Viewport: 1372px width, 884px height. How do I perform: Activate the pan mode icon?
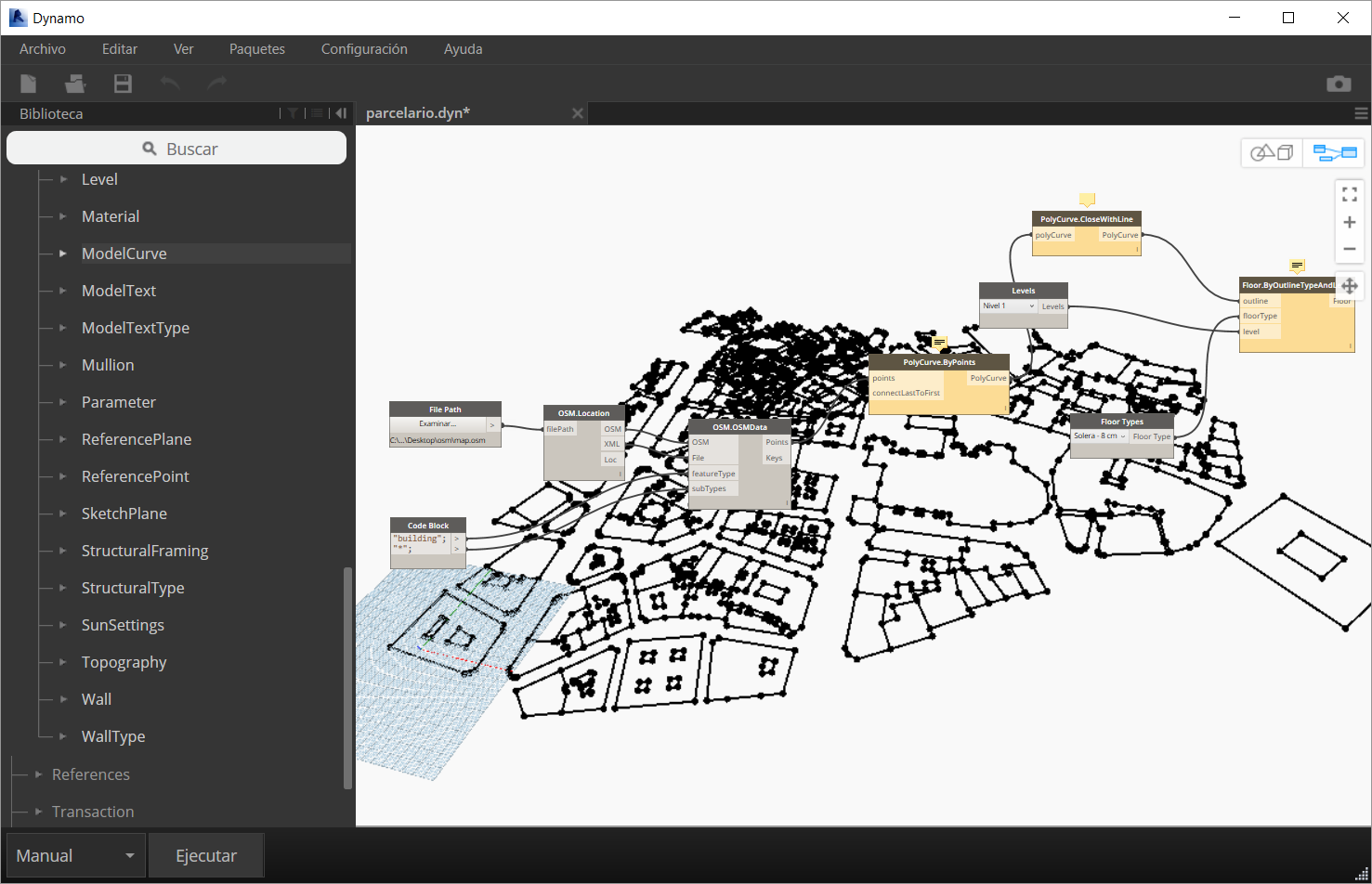pos(1350,286)
